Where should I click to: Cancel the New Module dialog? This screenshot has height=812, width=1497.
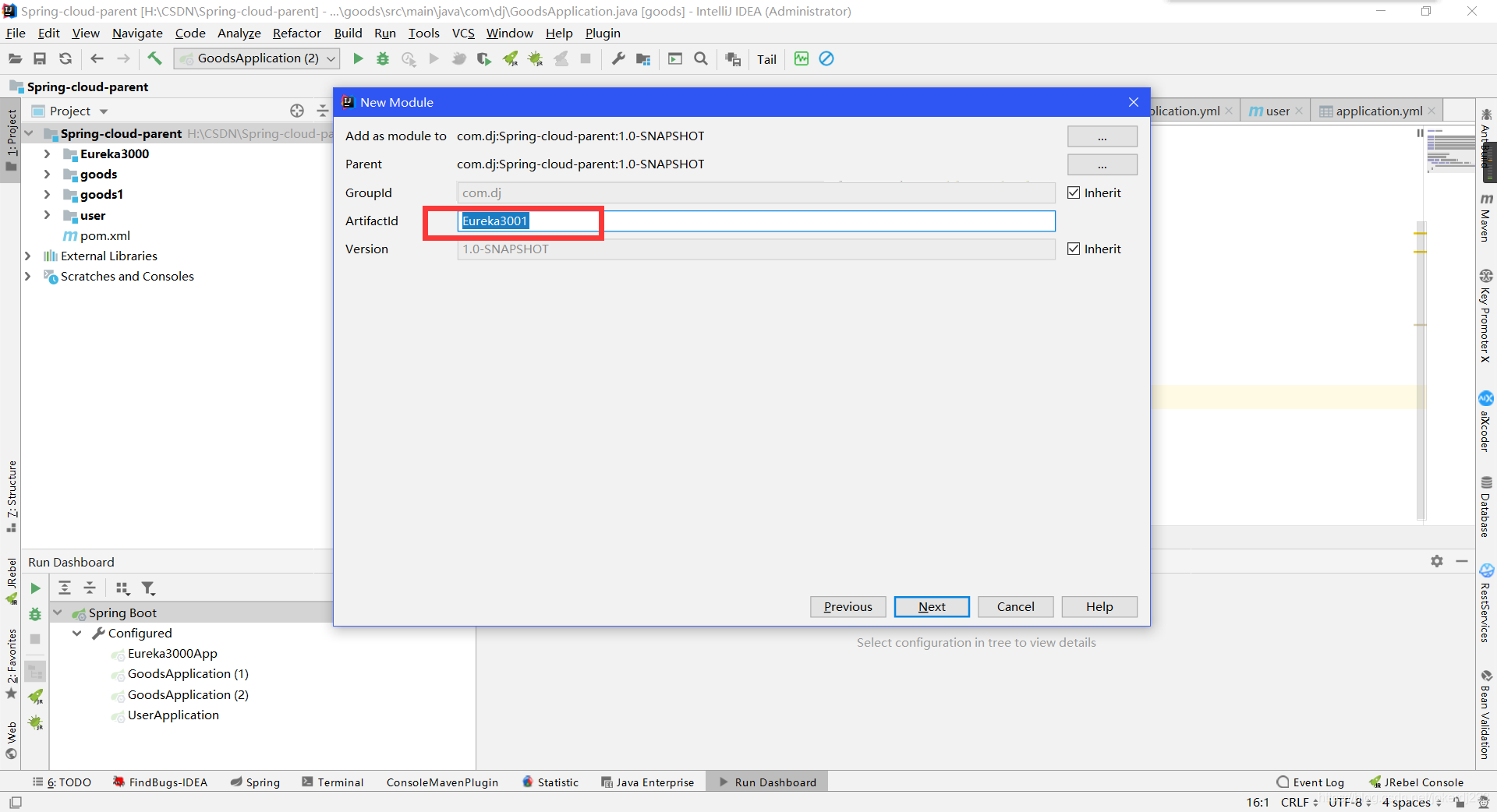(1015, 606)
